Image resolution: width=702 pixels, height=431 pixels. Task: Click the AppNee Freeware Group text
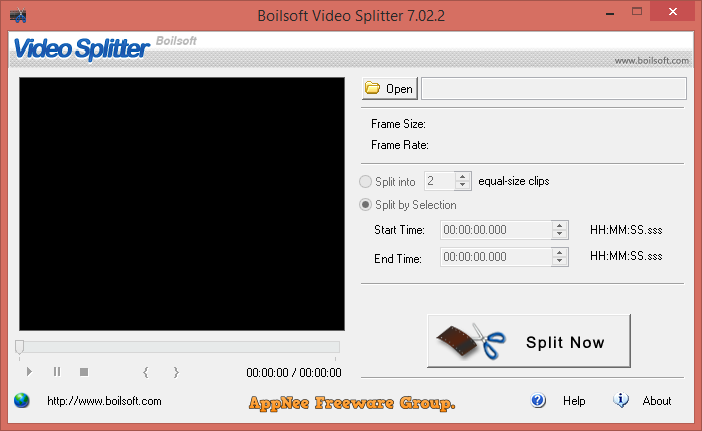[352, 403]
